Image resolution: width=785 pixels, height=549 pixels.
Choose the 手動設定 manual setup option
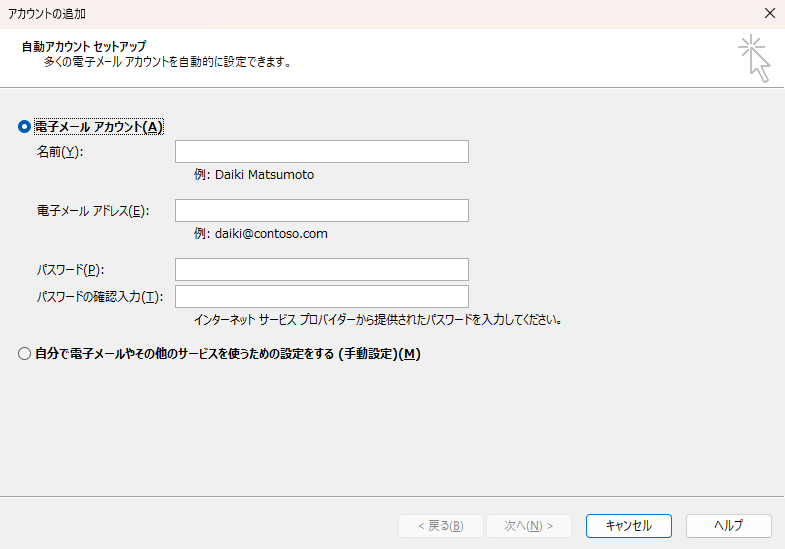[25, 354]
